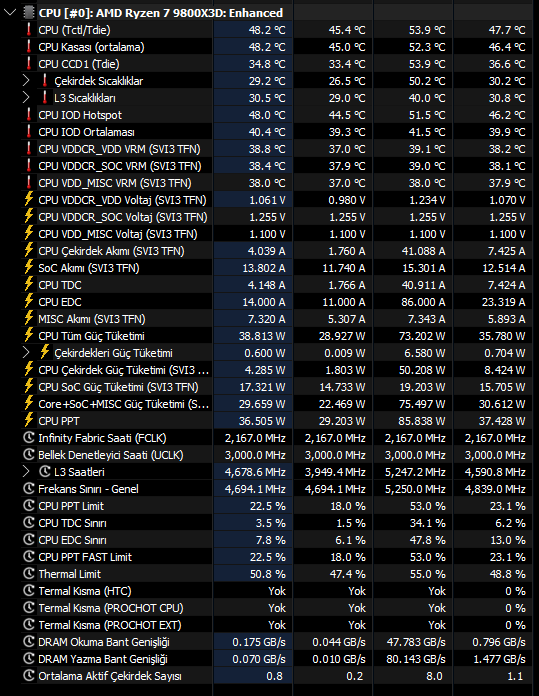Click lightning icon beside CPU Çekirdek Akımı
Screen dimensions: 539x696
[29, 250]
